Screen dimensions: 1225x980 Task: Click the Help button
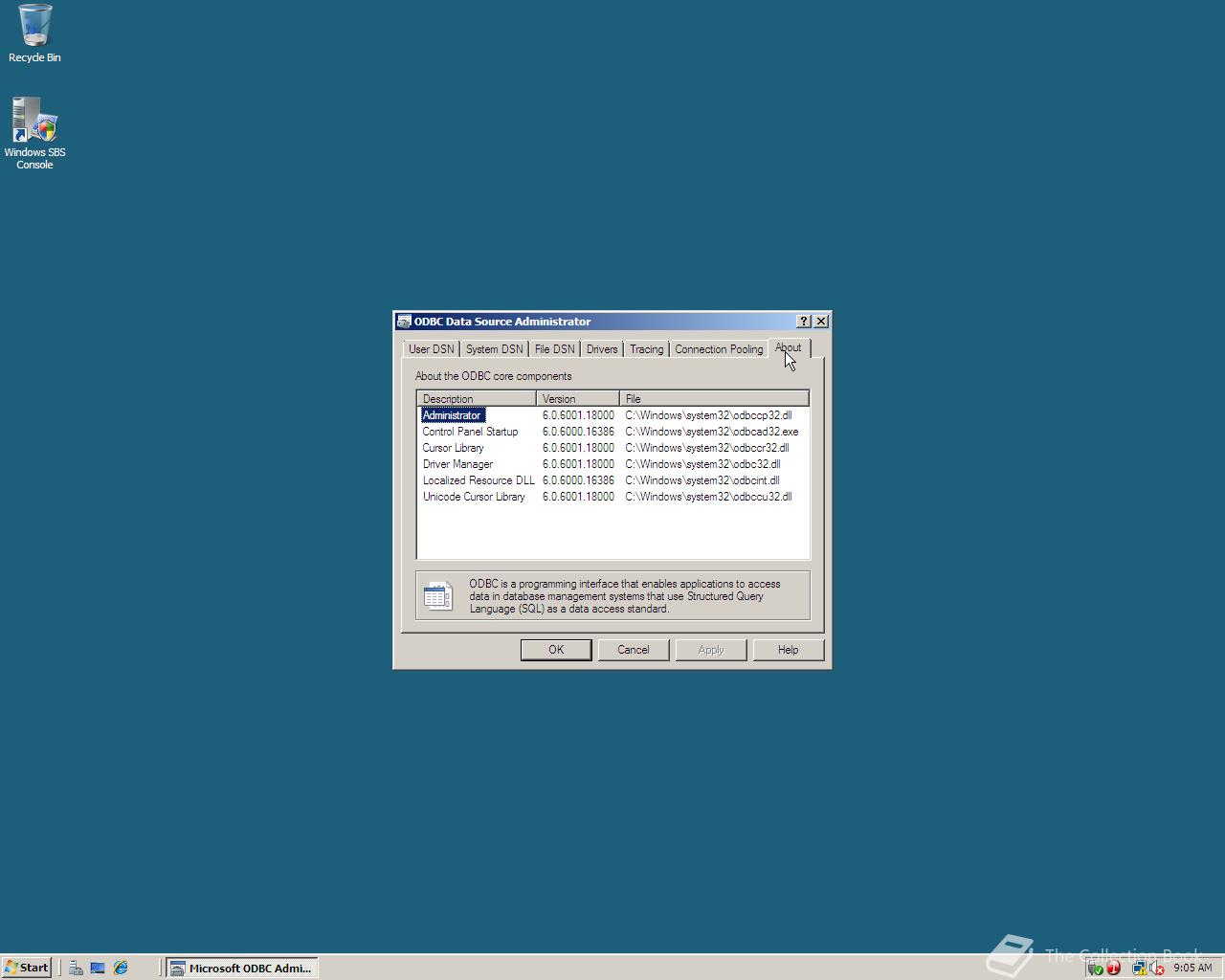pyautogui.click(x=789, y=650)
